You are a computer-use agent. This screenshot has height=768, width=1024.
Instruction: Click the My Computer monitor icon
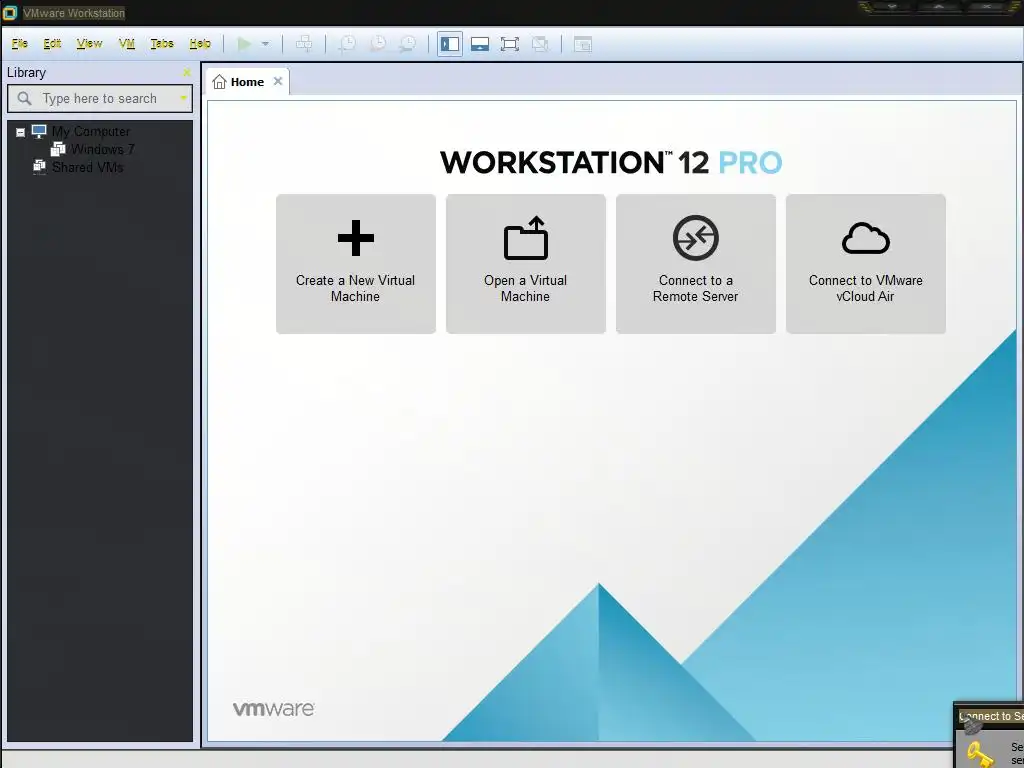coord(39,131)
